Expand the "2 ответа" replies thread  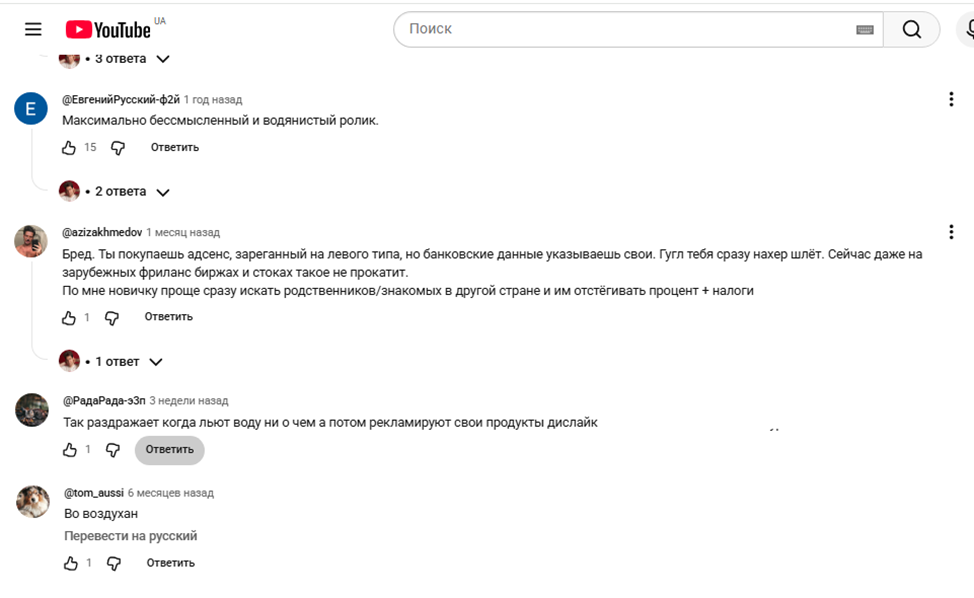[x=115, y=192]
